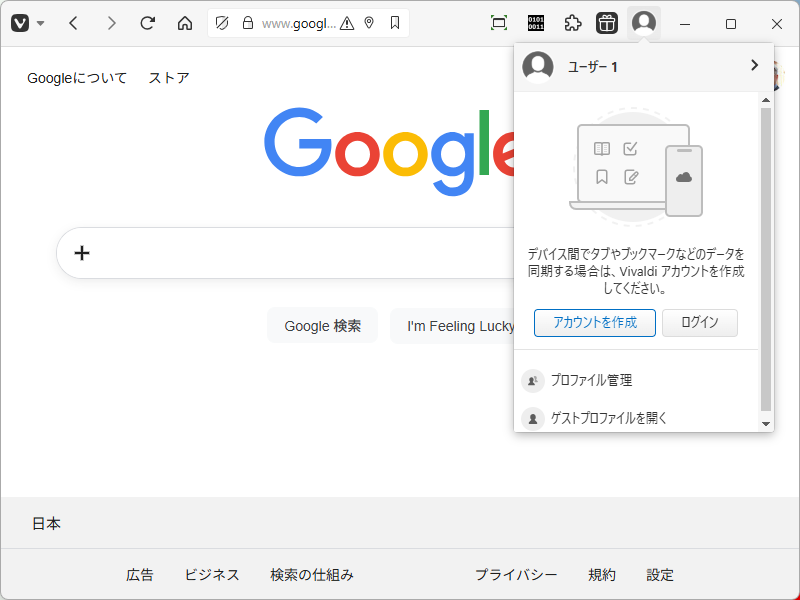The height and width of the screenshot is (600, 800).
Task: Open the ストア link
Action: (169, 78)
